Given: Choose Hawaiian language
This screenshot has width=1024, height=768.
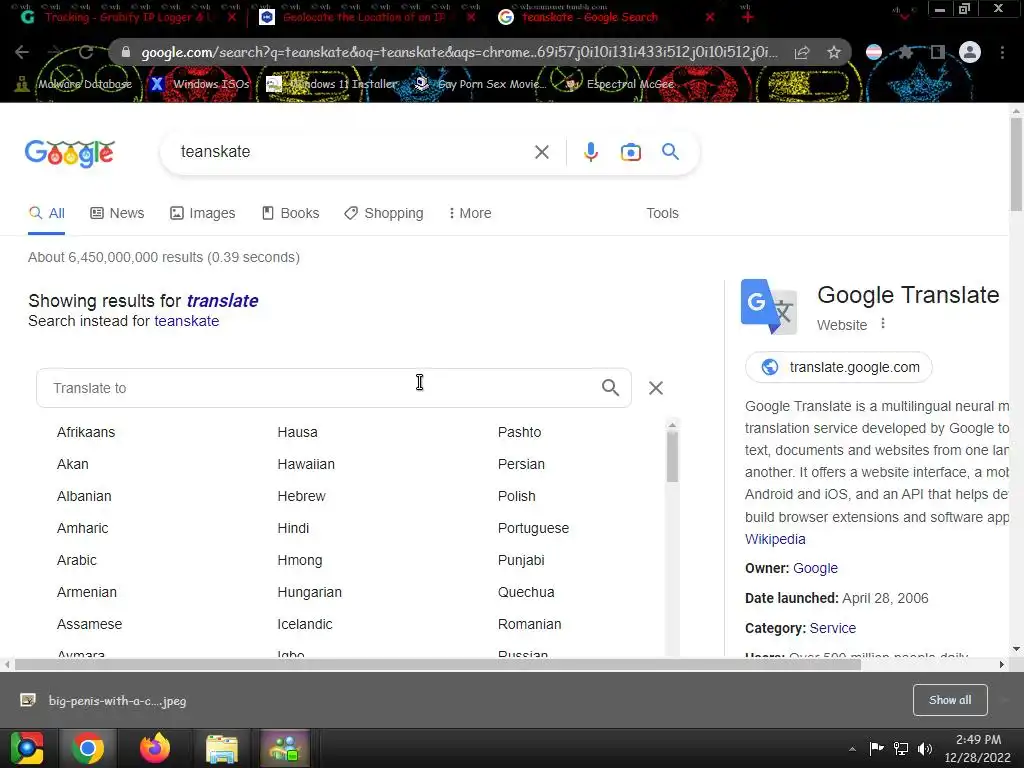Looking at the screenshot, I should tap(306, 464).
